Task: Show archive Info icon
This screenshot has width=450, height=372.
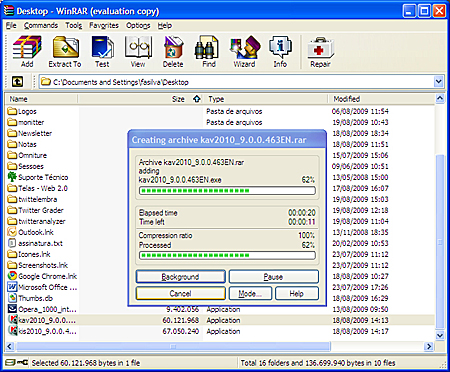Action: pos(280,47)
